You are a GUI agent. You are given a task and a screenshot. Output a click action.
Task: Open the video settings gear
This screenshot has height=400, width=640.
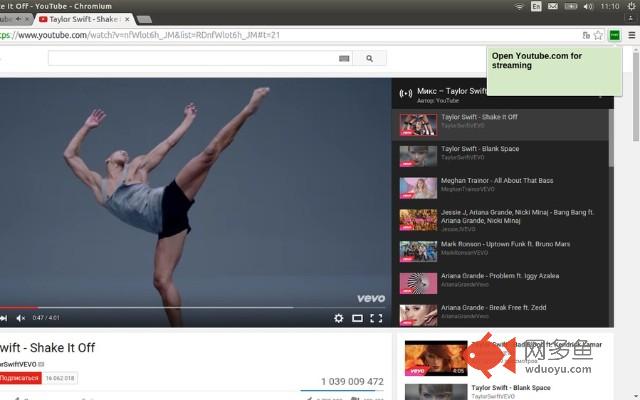click(x=338, y=318)
